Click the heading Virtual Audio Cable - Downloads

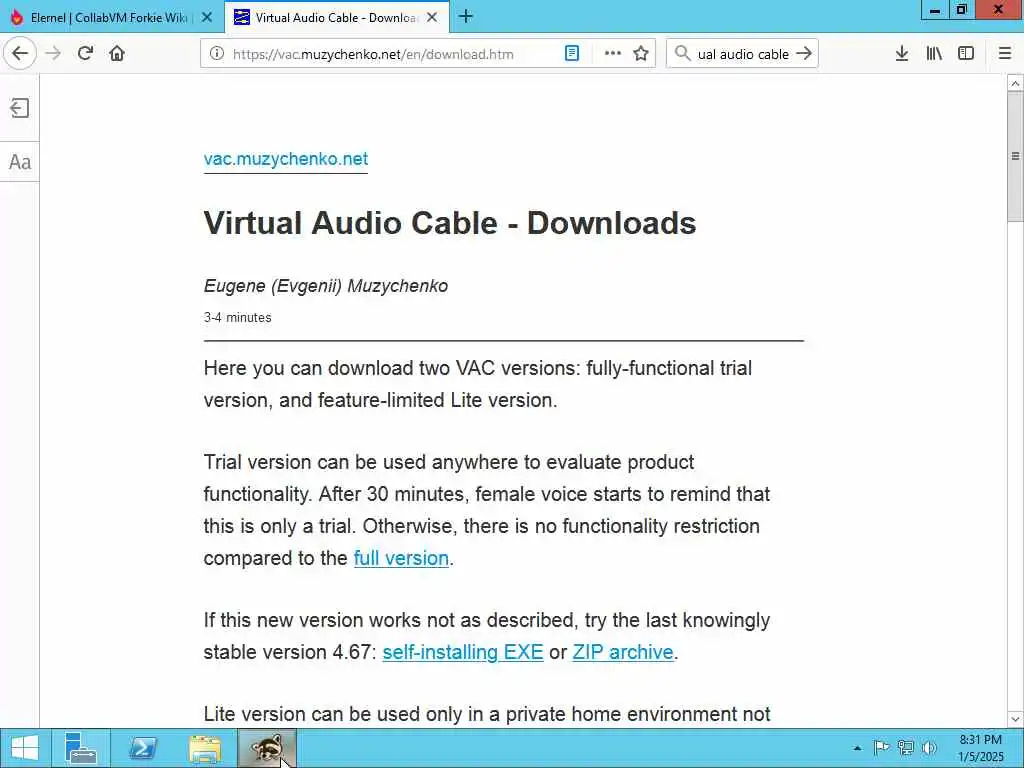tap(450, 223)
